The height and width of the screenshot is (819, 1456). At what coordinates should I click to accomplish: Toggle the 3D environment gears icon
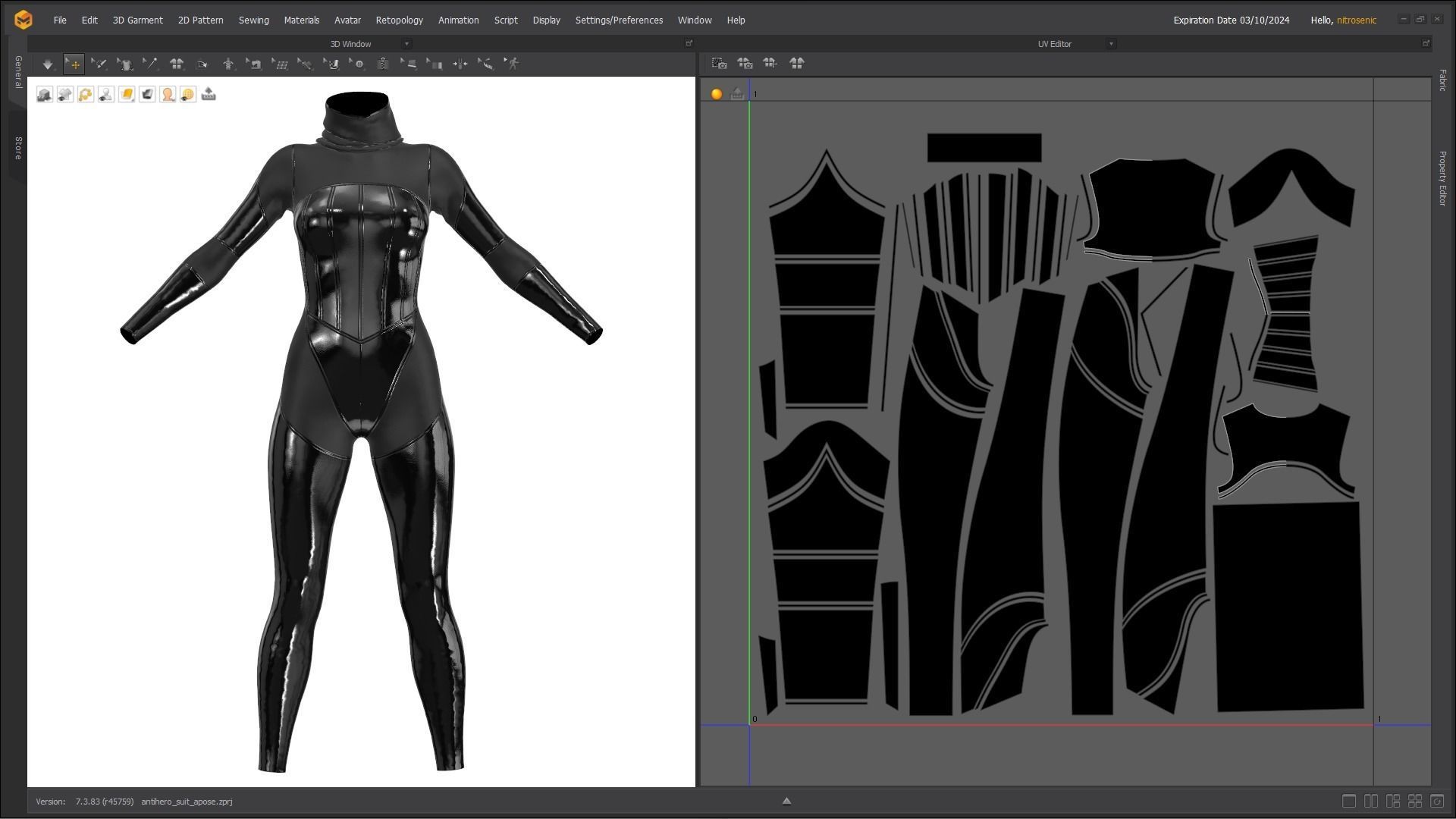(86, 95)
